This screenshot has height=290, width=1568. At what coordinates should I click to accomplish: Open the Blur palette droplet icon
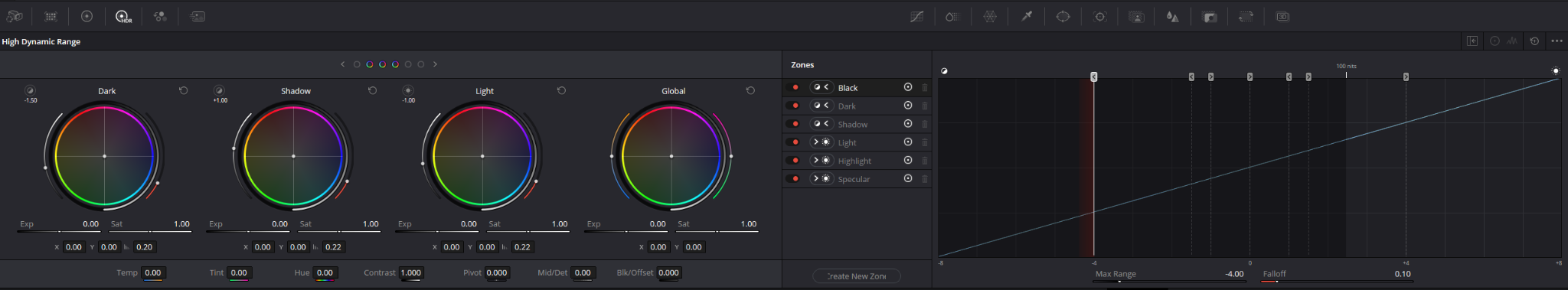click(1172, 16)
